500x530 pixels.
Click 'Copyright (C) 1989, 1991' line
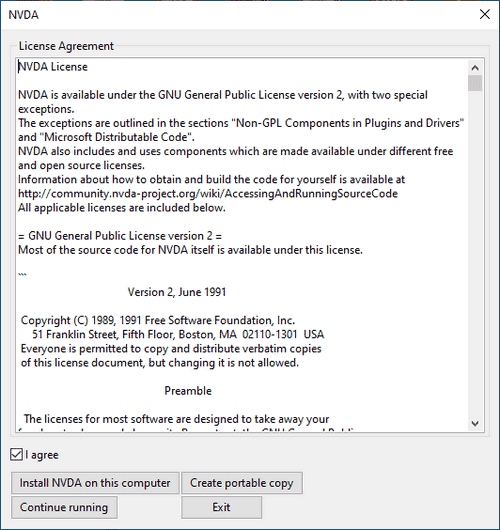(x=158, y=320)
